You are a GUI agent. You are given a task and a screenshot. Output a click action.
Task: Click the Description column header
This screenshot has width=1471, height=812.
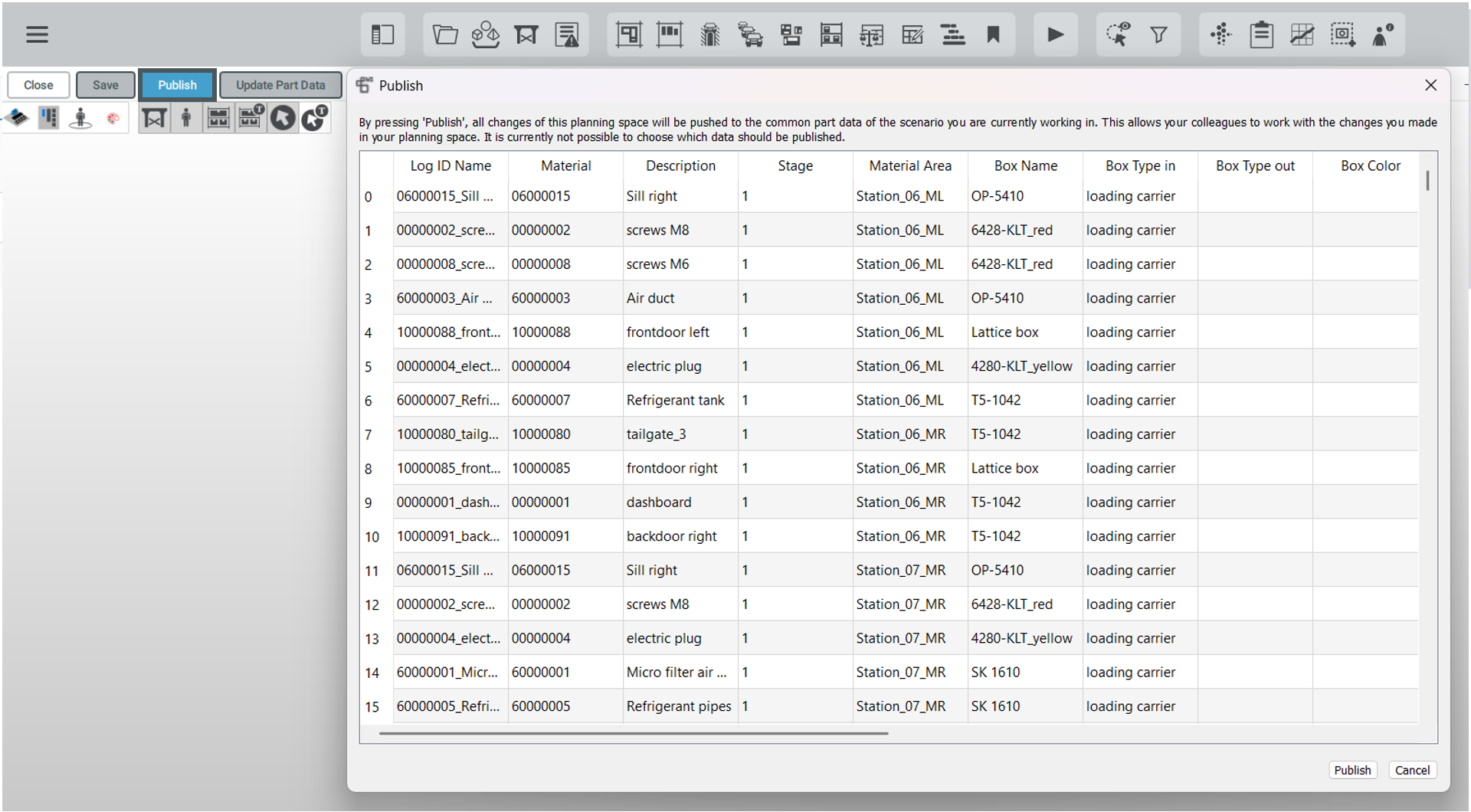pyautogui.click(x=680, y=165)
